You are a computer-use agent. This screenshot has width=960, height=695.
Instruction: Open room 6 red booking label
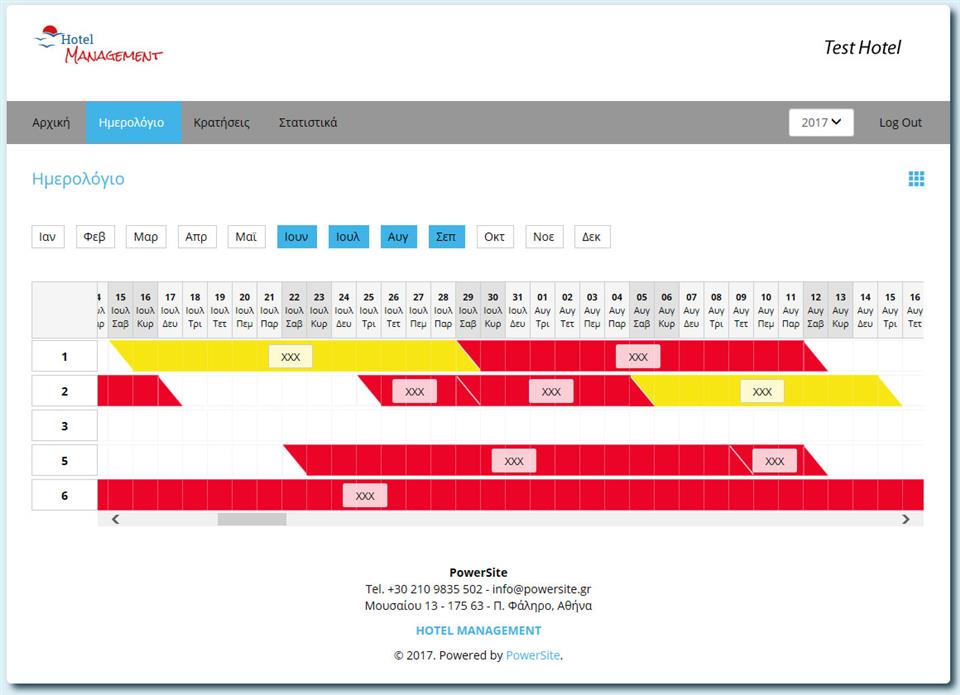[x=365, y=495]
